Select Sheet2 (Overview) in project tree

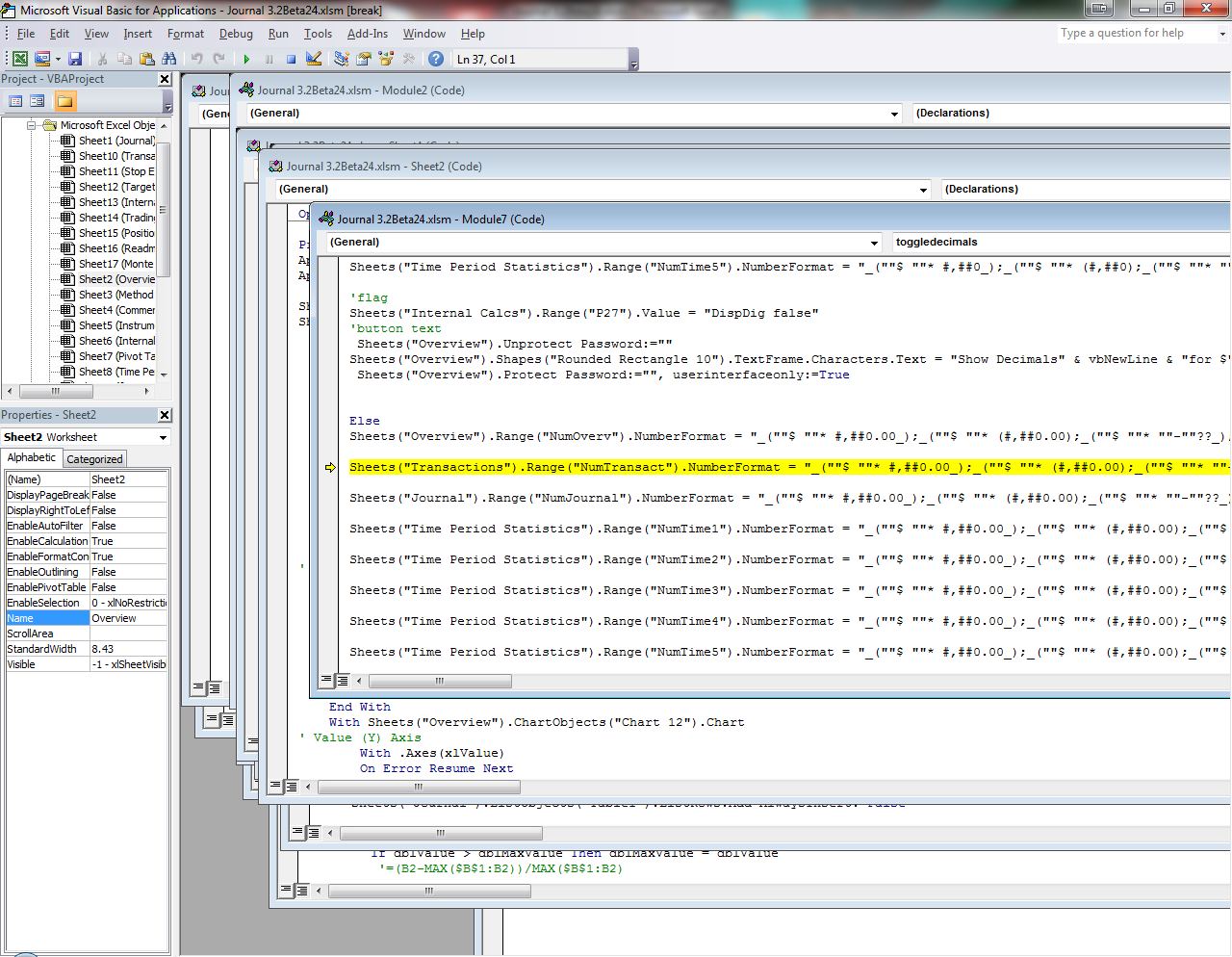click(116, 279)
